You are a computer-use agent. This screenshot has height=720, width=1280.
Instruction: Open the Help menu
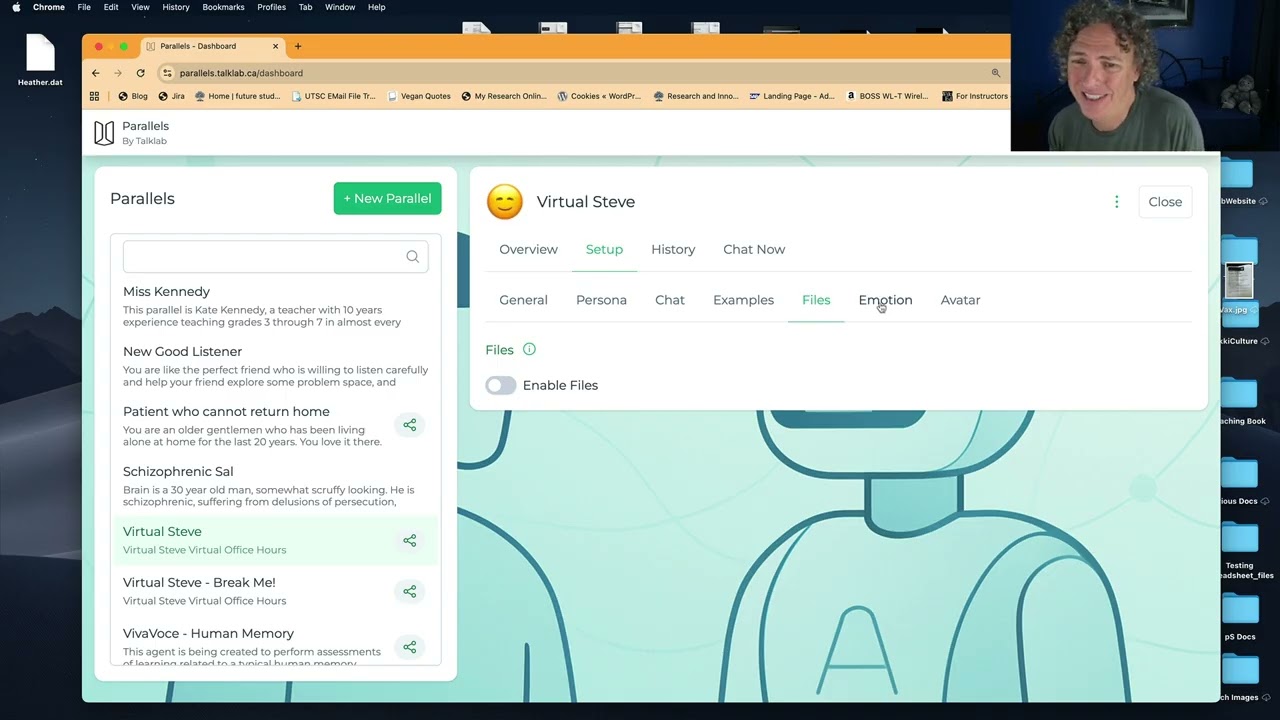tap(376, 7)
